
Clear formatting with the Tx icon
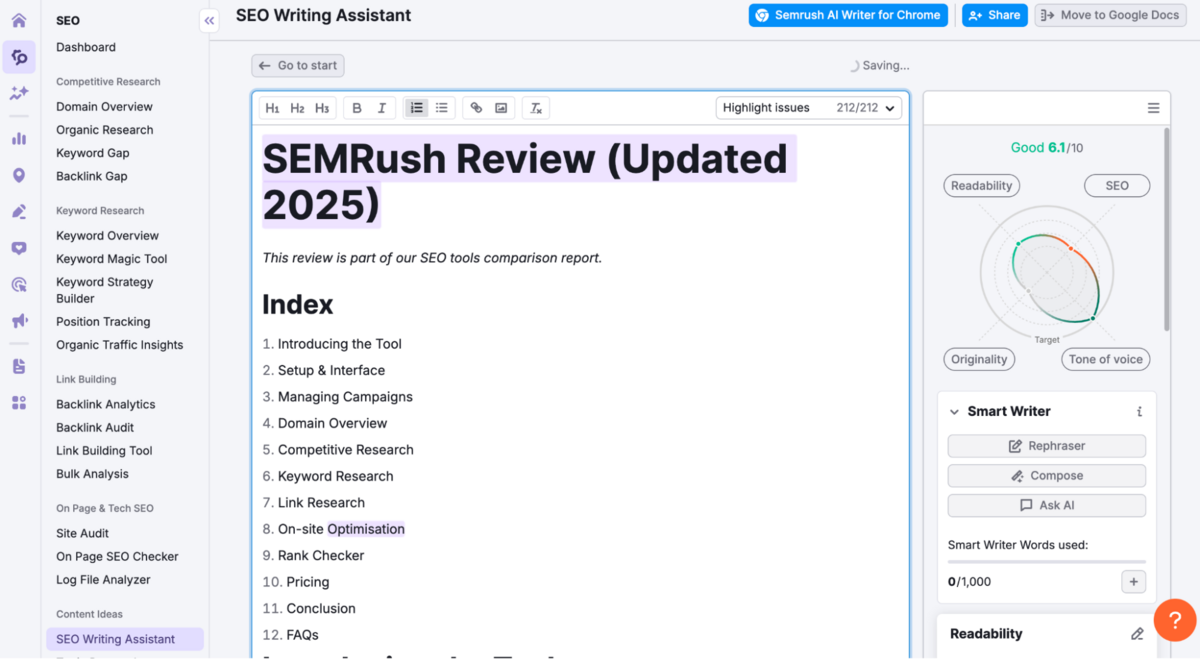click(x=536, y=108)
